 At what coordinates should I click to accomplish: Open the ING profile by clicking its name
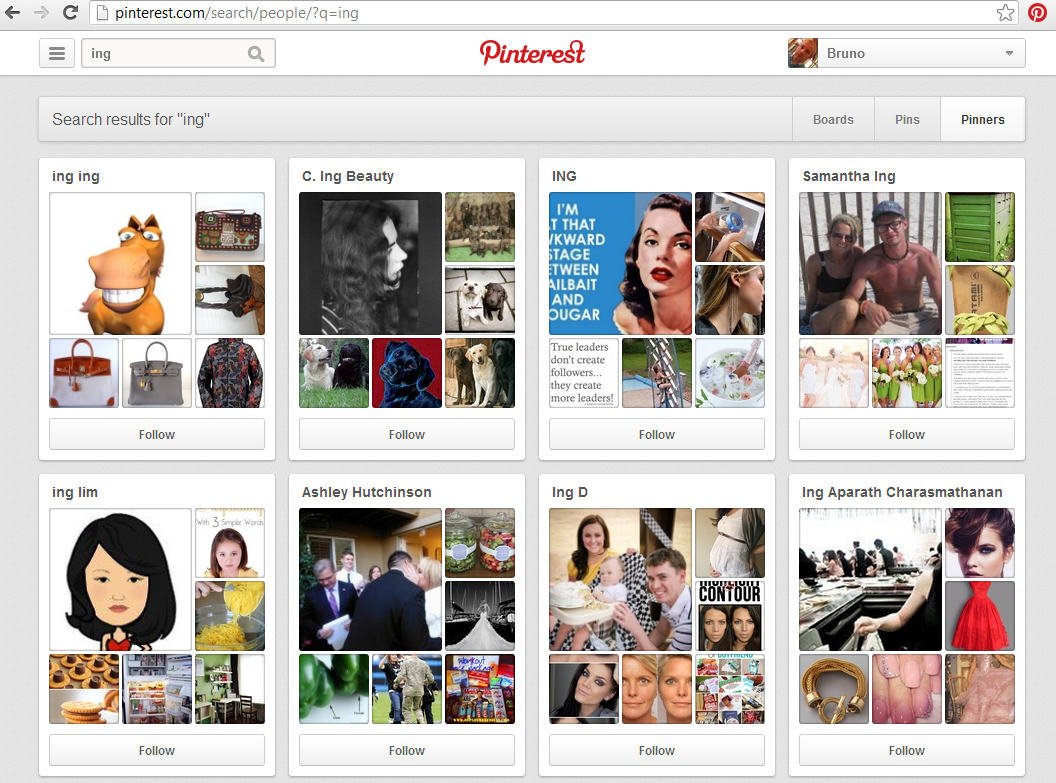[564, 176]
